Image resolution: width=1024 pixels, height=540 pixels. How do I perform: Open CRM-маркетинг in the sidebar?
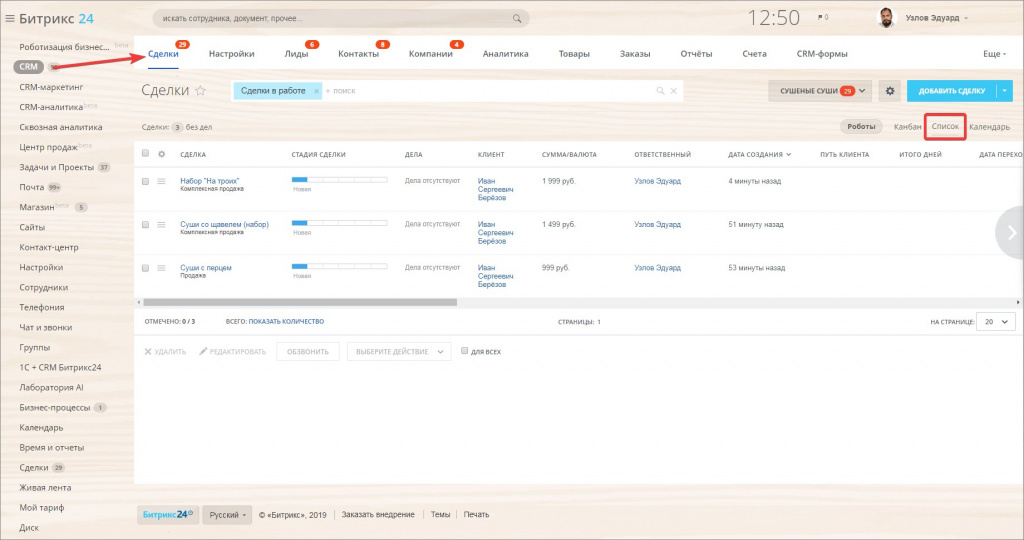[x=51, y=87]
